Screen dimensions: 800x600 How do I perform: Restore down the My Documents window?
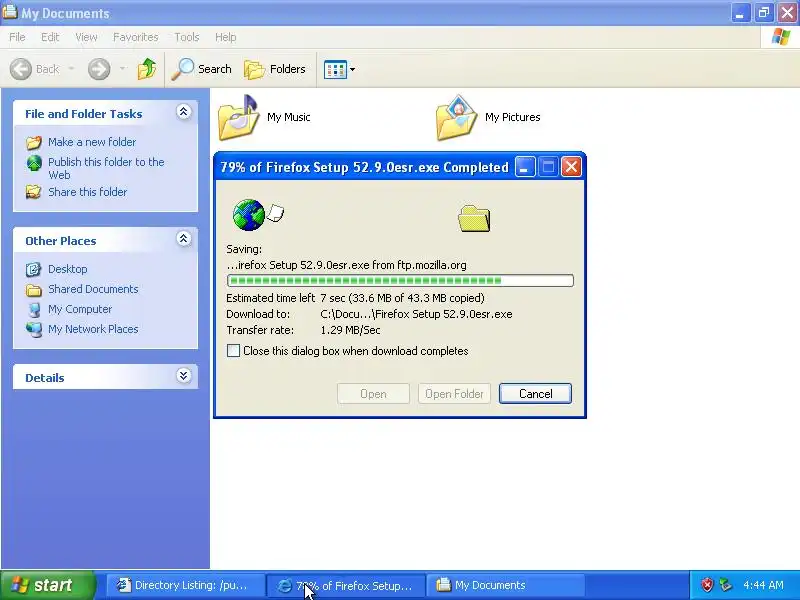[764, 13]
